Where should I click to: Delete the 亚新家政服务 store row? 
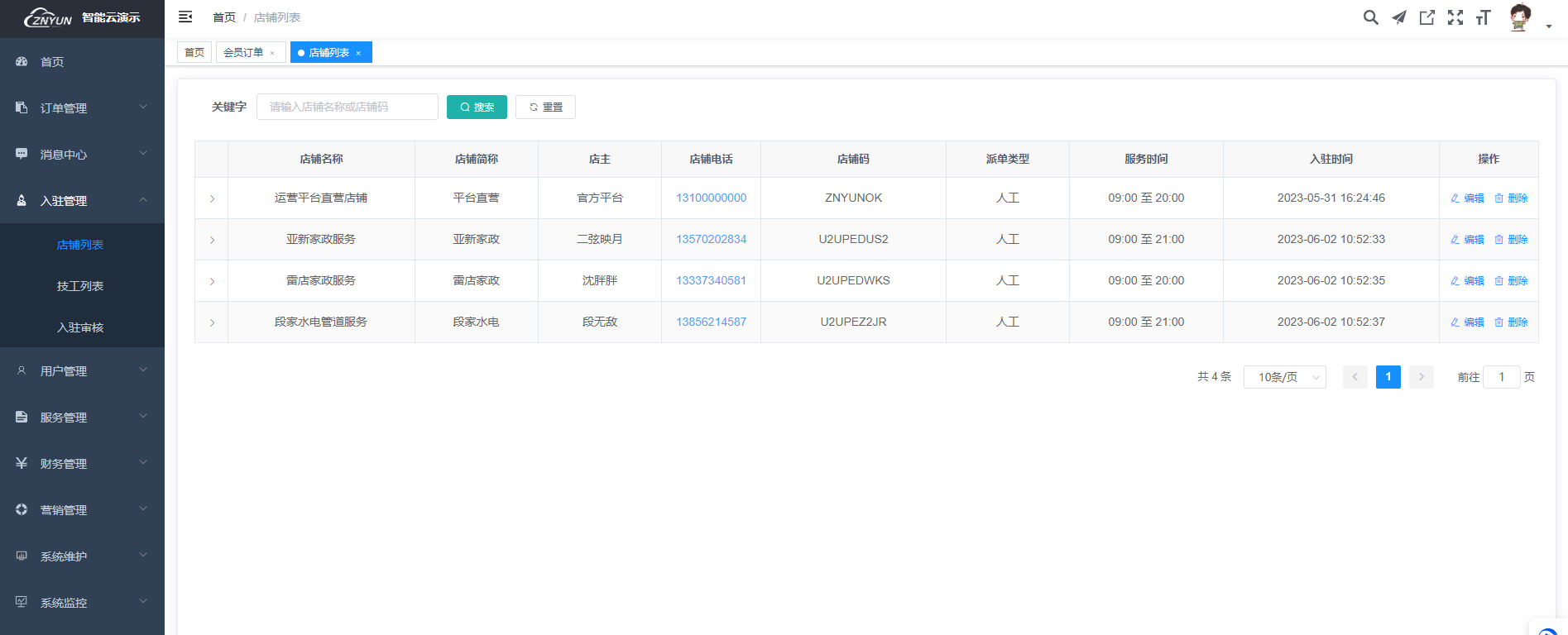[x=1511, y=240]
